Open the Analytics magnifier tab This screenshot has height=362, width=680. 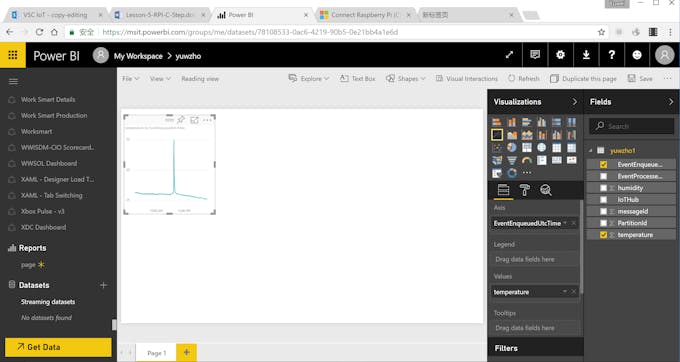click(x=546, y=190)
